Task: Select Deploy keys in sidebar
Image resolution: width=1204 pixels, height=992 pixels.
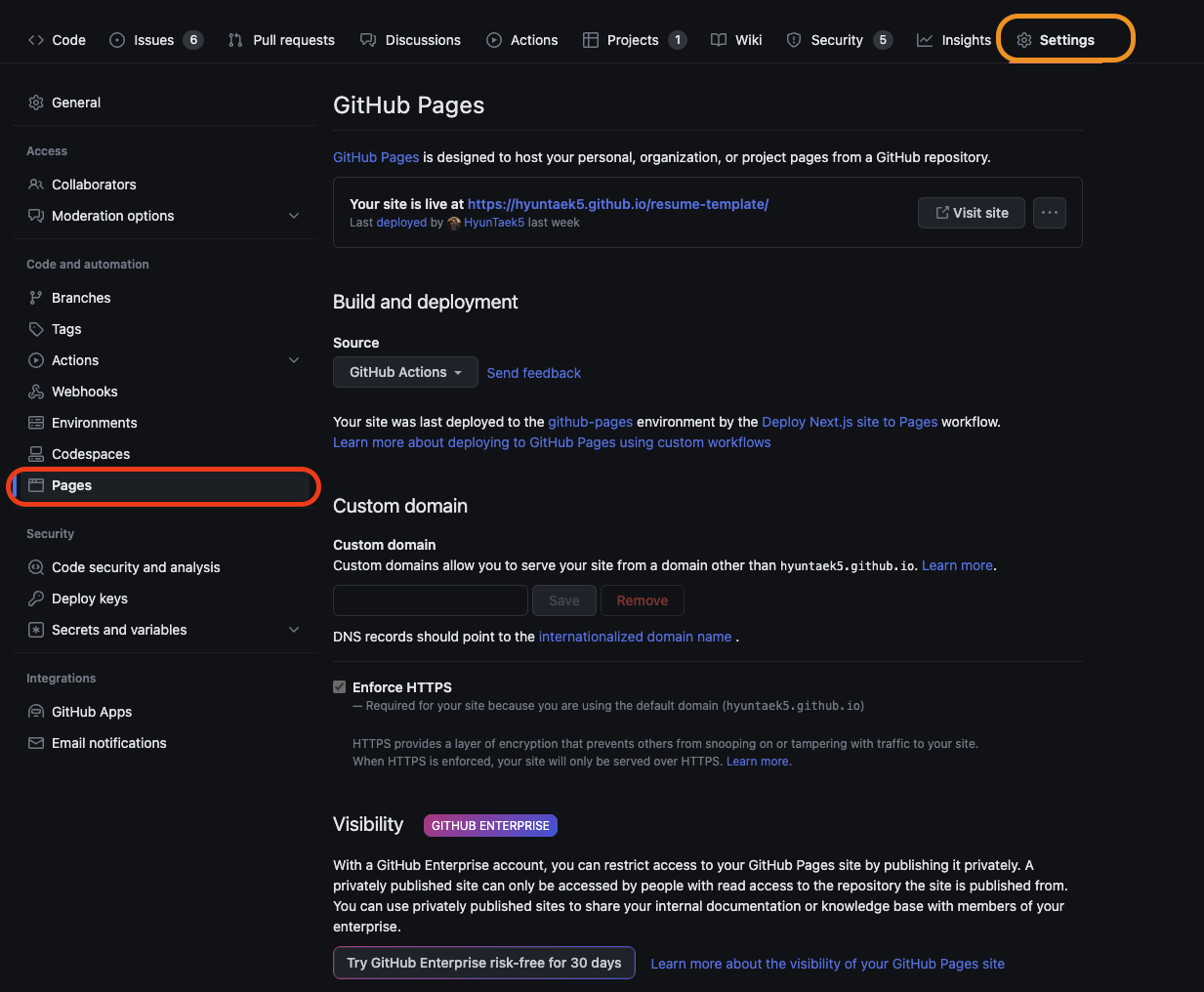Action: point(165,599)
